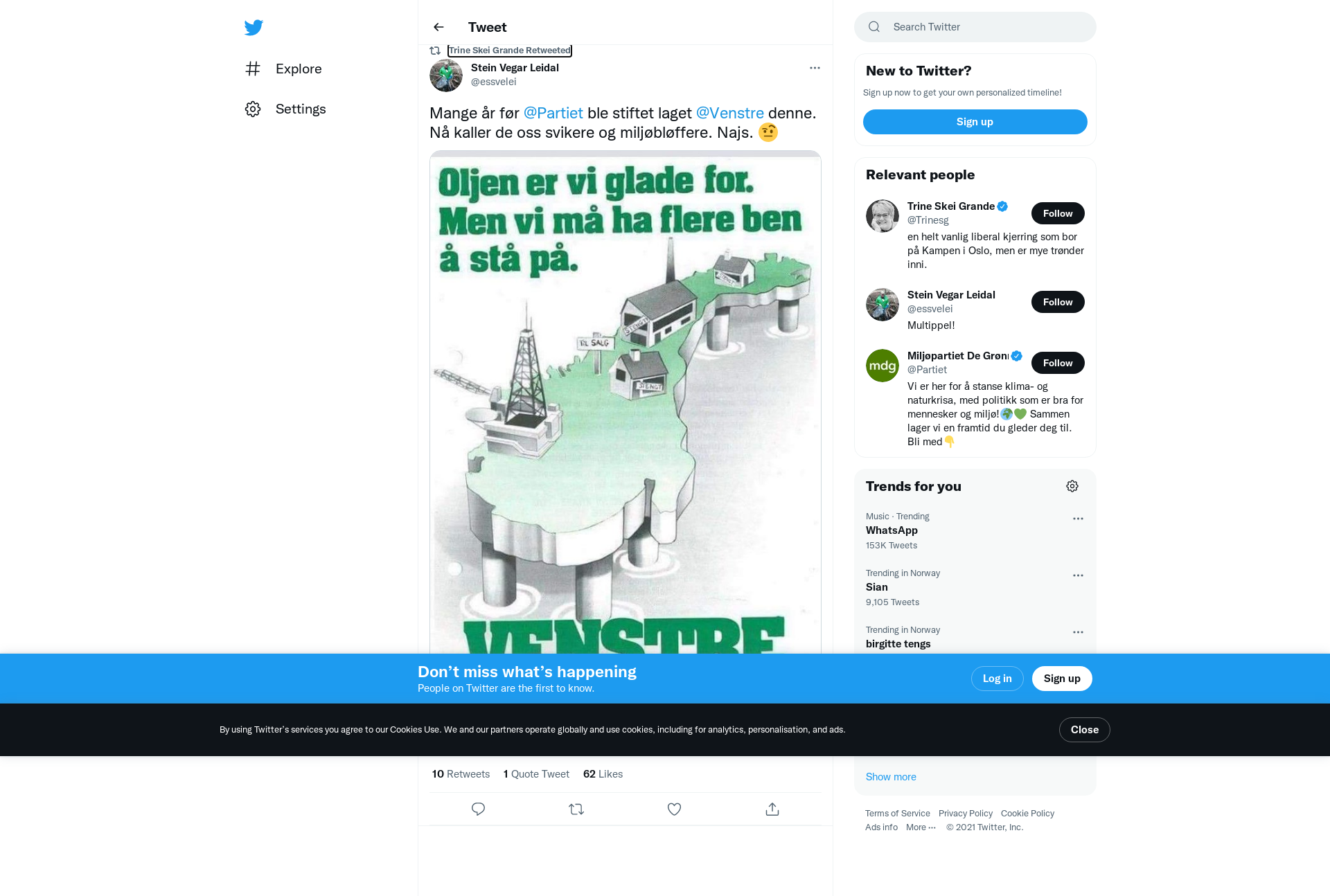Open the share tweet icon
Viewport: 1330px width, 896px height.
click(772, 809)
